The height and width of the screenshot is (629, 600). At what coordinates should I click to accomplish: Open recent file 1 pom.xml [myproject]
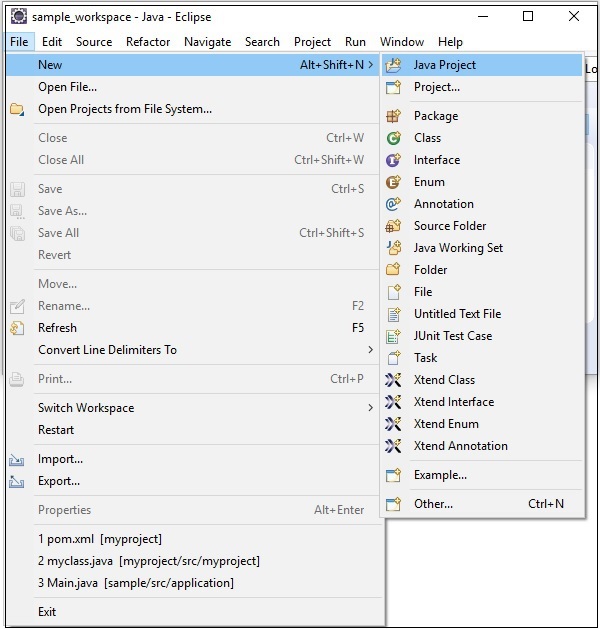[x=193, y=539]
